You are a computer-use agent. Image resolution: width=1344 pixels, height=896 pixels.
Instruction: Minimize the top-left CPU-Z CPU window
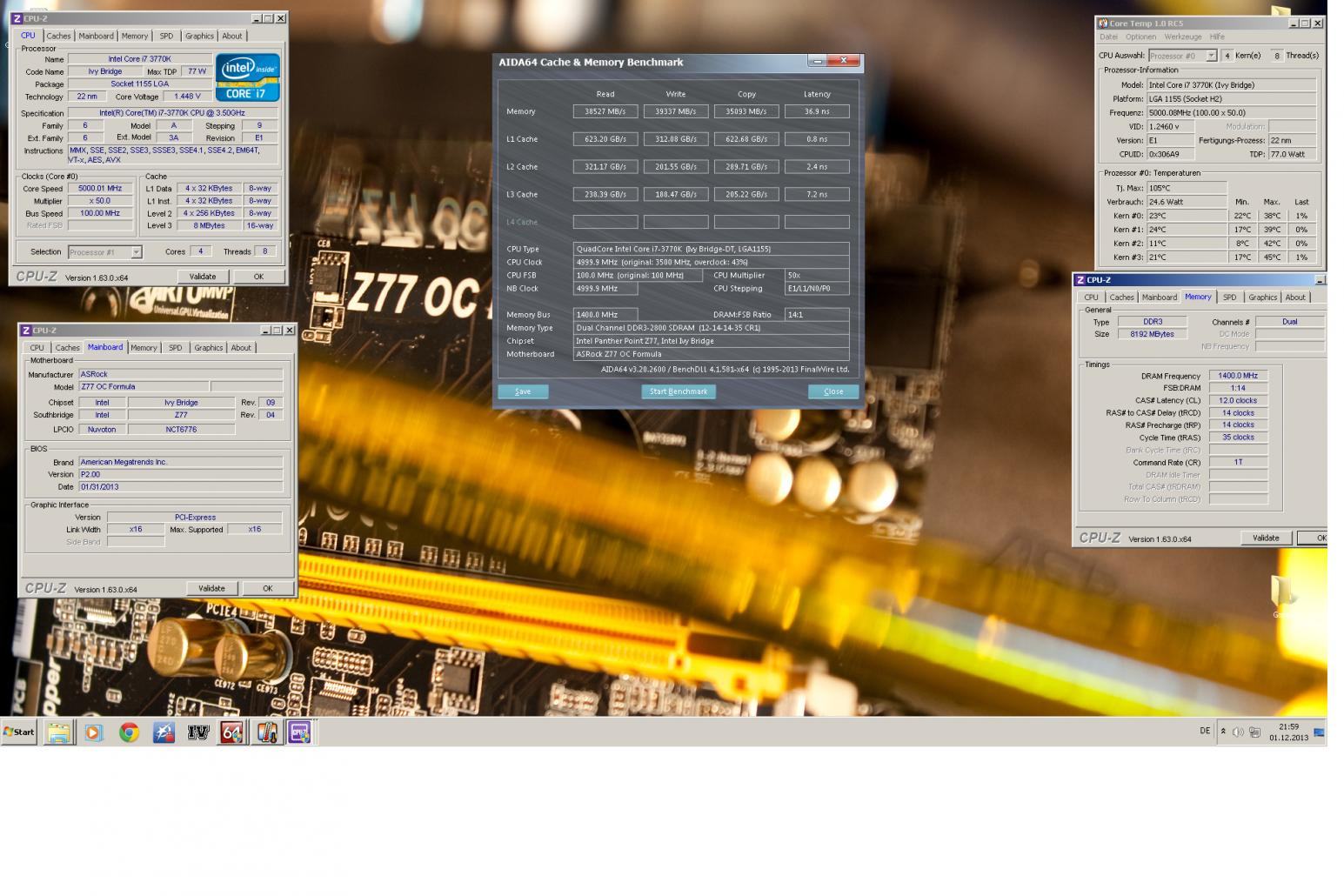pos(256,18)
